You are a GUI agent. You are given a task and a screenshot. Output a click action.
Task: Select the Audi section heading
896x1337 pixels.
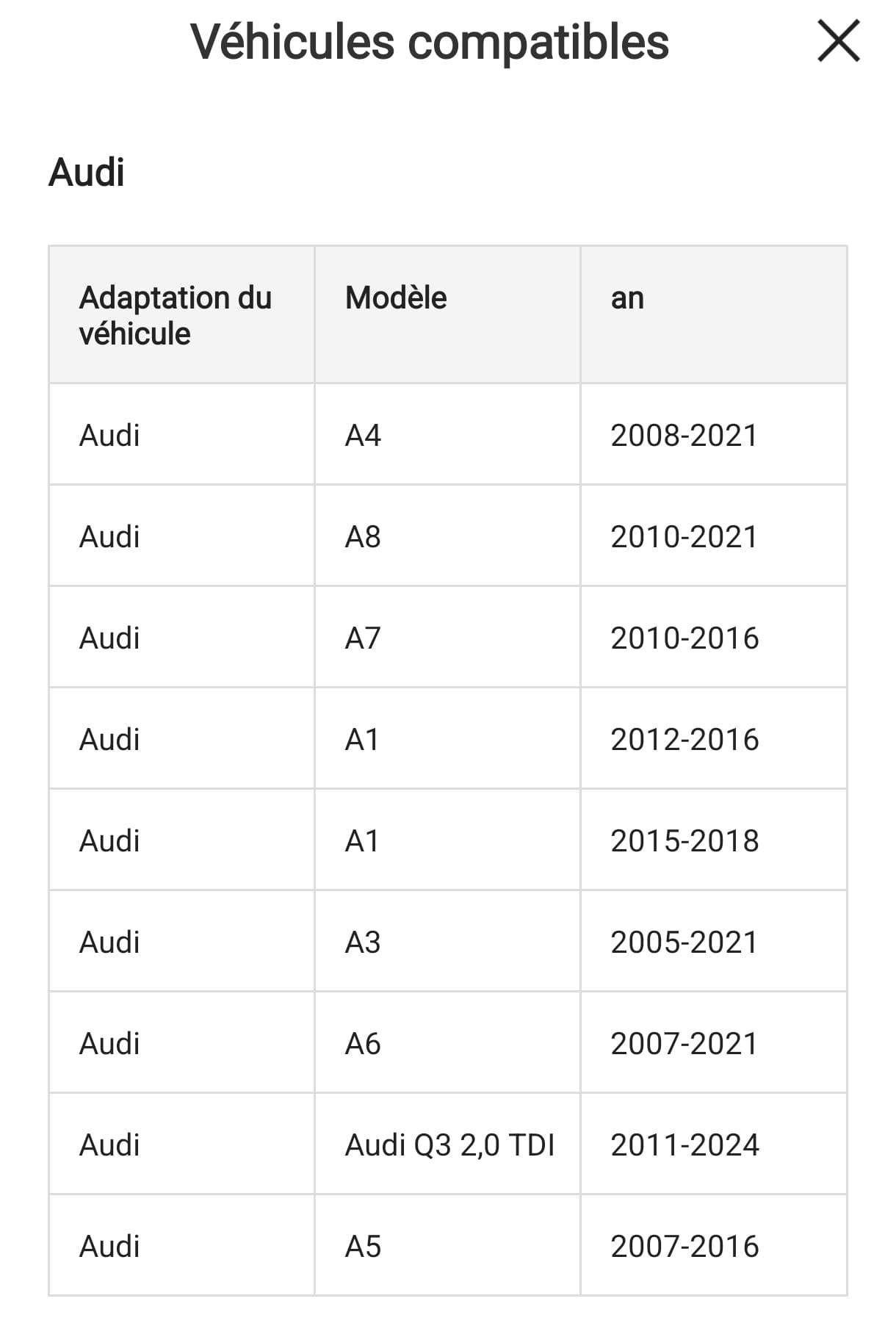(87, 173)
